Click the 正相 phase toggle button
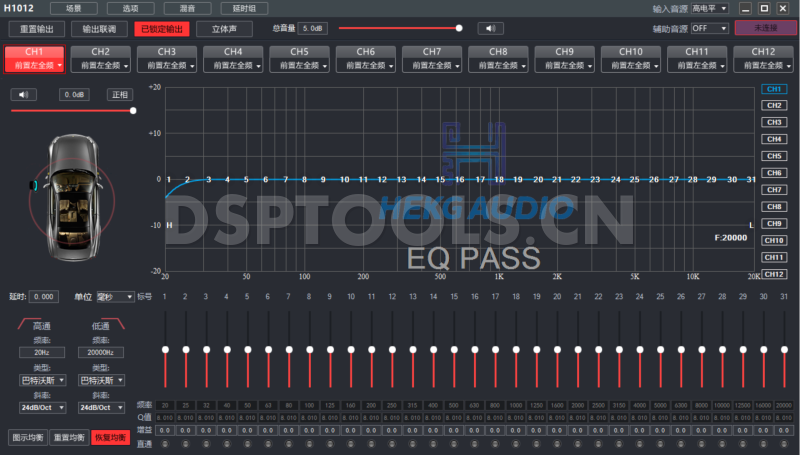This screenshot has height=455, width=800. (120, 94)
